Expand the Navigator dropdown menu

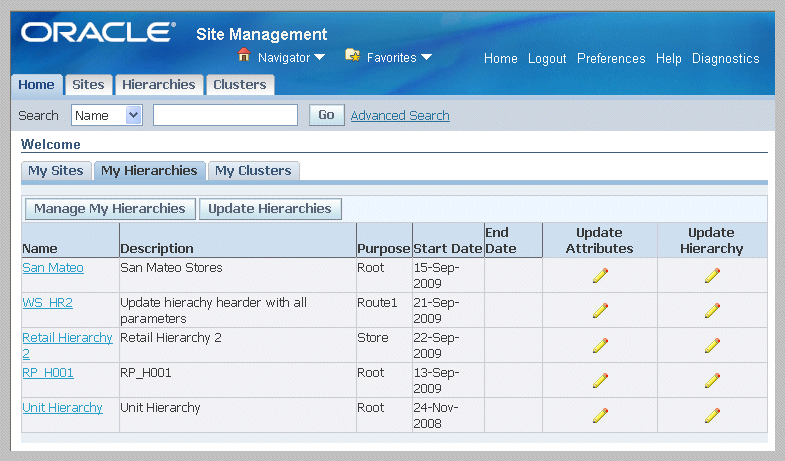tap(319, 58)
